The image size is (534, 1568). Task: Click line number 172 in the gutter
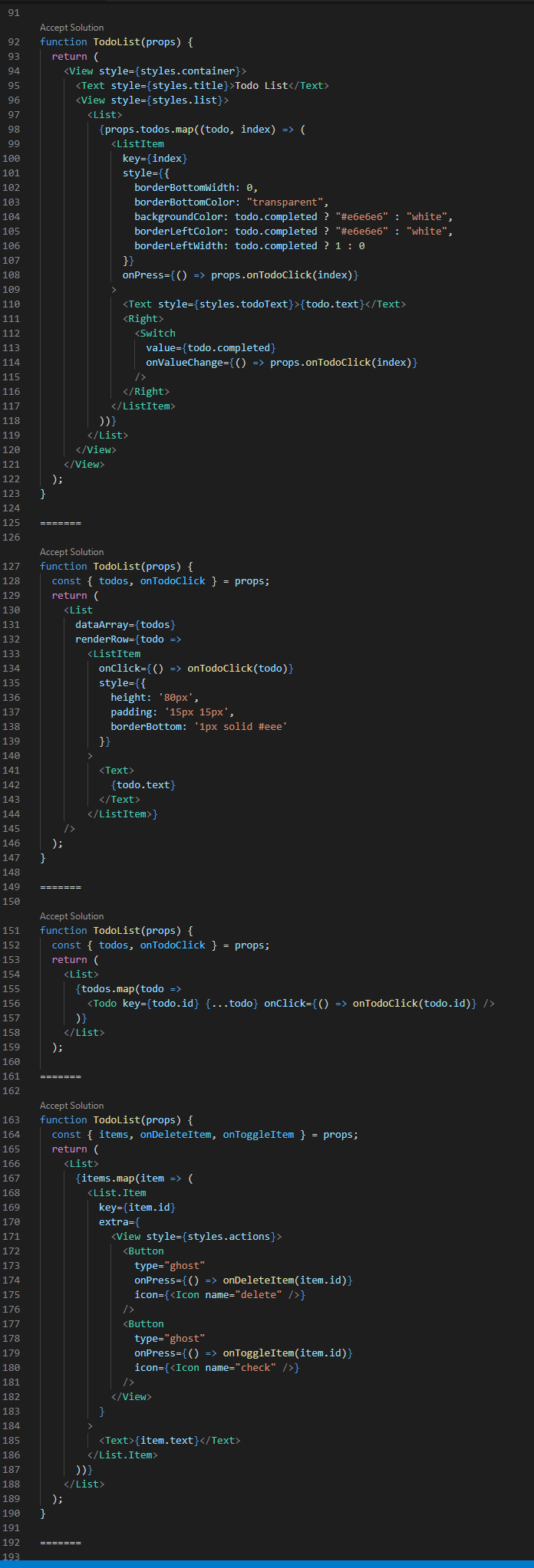(x=14, y=1251)
